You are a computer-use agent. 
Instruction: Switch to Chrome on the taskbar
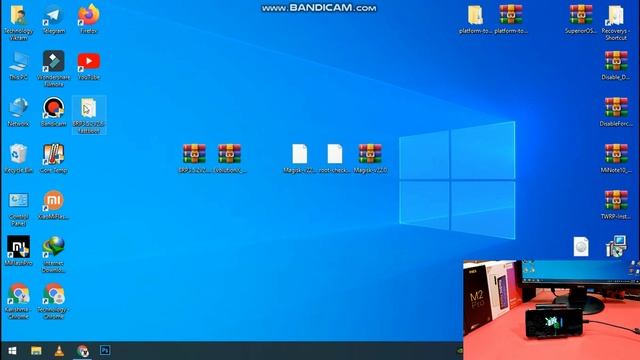[82, 351]
